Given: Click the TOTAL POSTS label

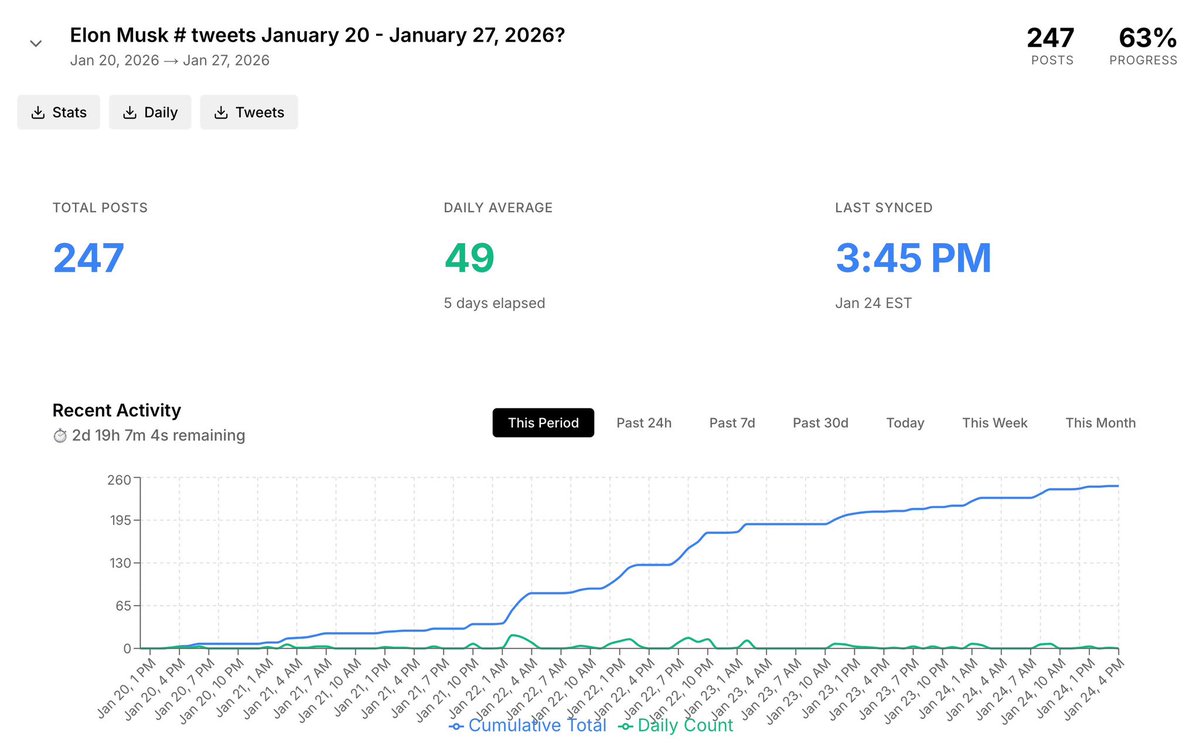Looking at the screenshot, I should 100,208.
